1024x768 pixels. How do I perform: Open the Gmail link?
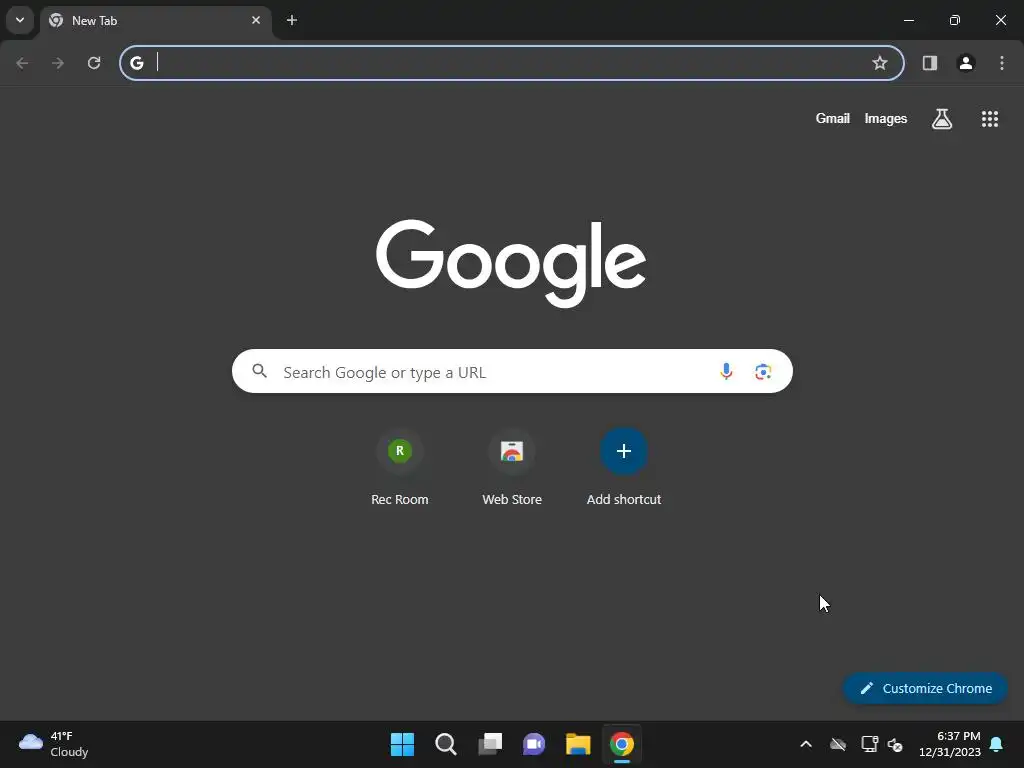pyautogui.click(x=833, y=118)
